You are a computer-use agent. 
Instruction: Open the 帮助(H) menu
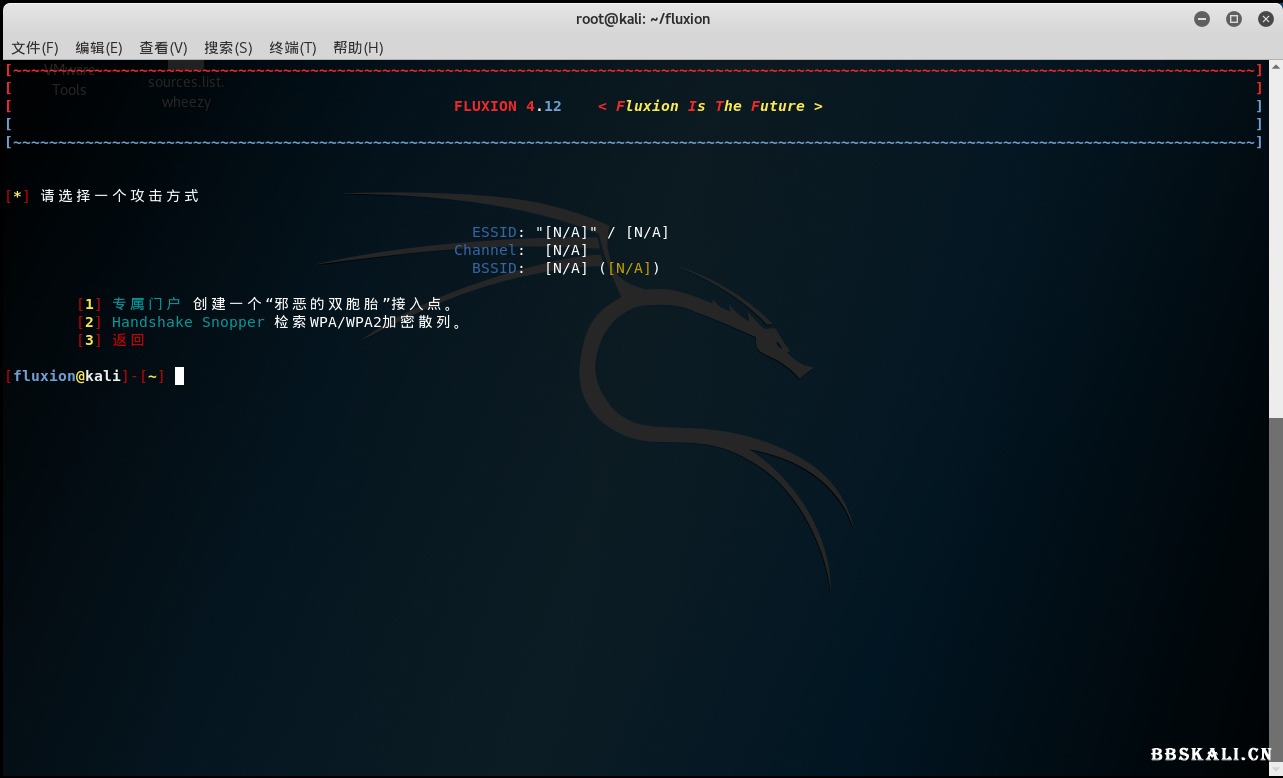(358, 48)
